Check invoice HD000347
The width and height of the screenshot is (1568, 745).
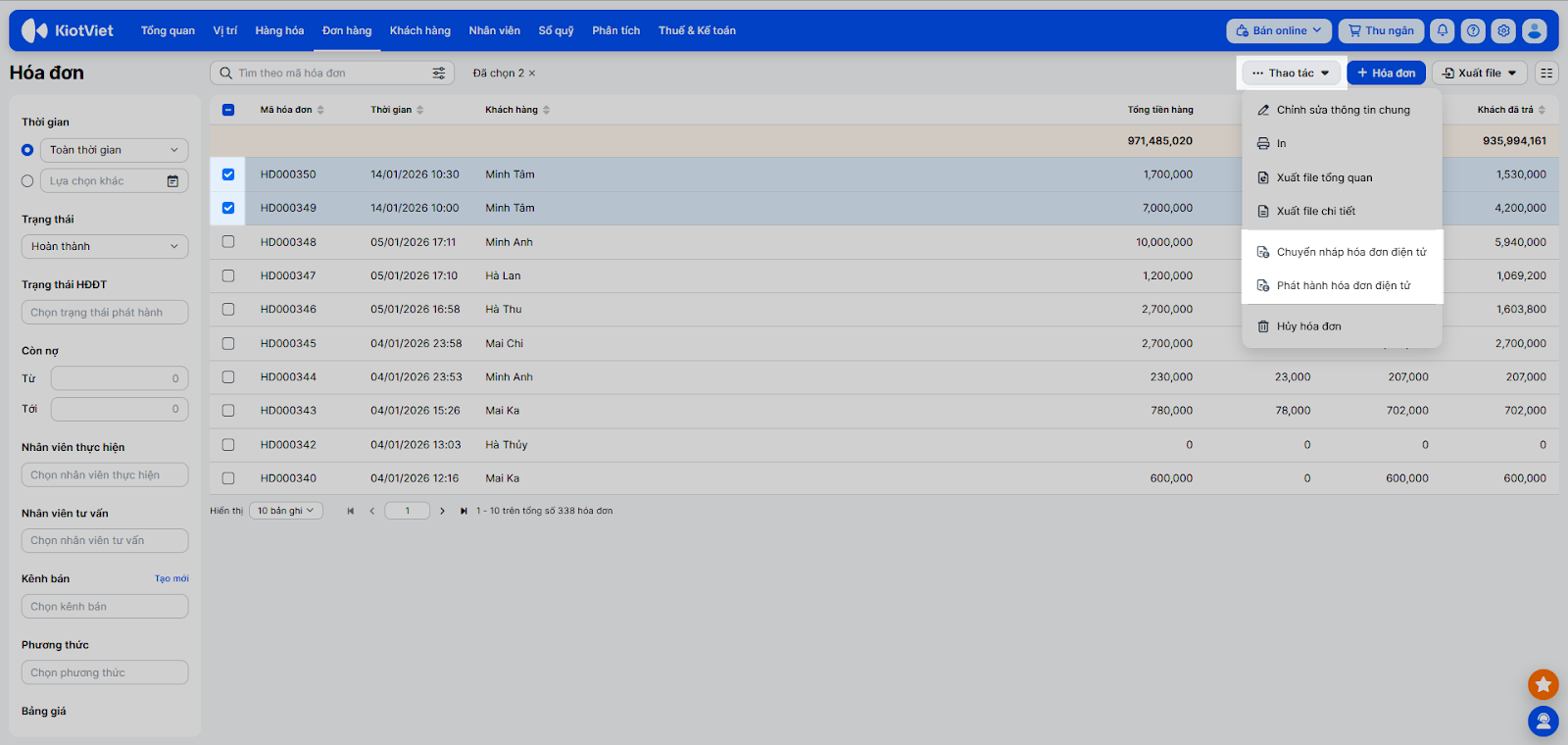click(228, 275)
